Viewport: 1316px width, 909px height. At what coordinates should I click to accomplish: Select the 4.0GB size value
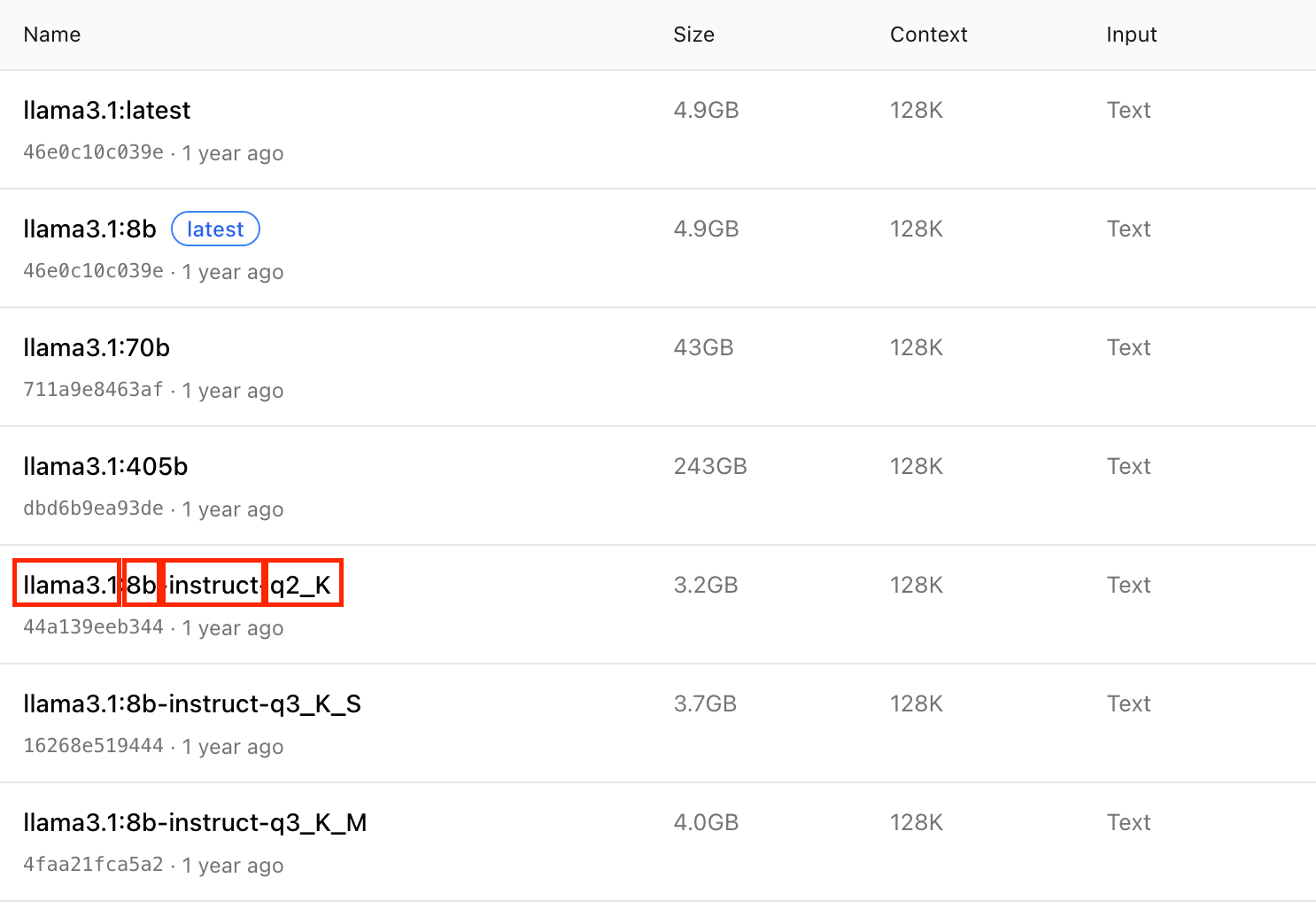[x=706, y=822]
